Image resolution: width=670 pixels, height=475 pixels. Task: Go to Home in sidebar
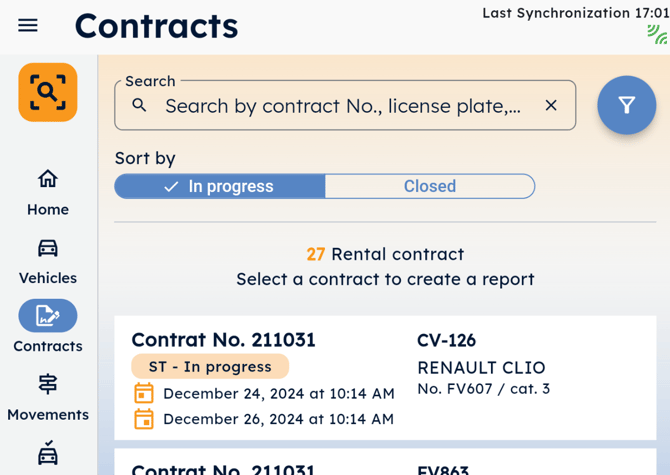(x=47, y=192)
